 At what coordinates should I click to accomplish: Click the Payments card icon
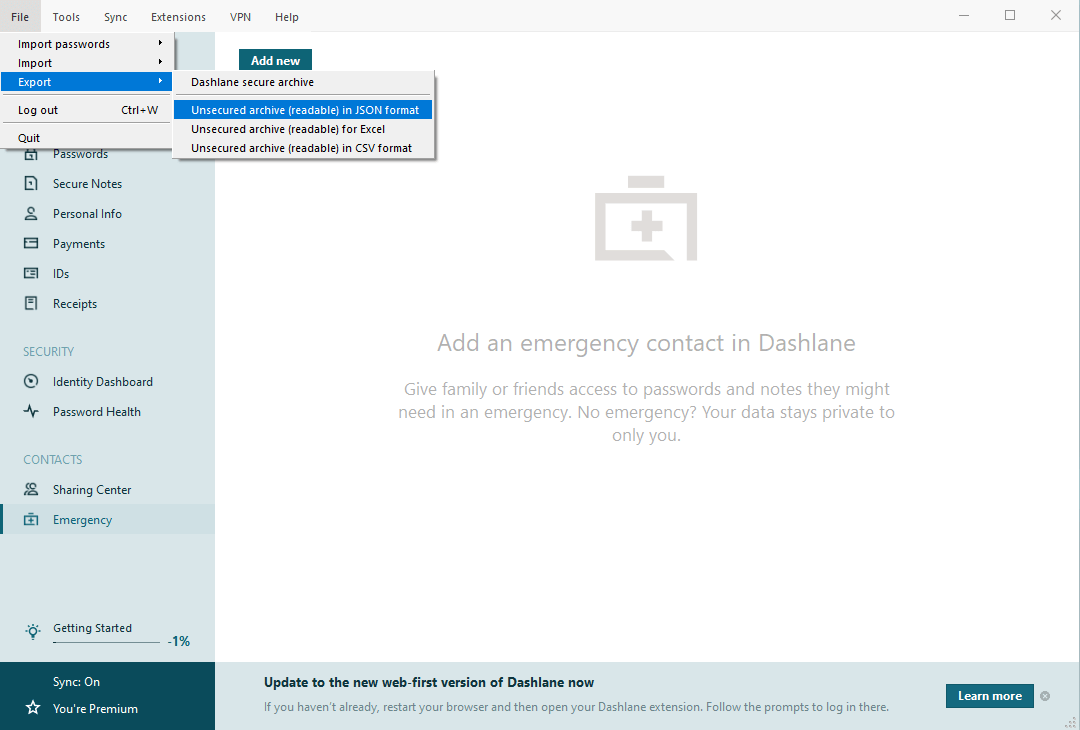(x=31, y=243)
